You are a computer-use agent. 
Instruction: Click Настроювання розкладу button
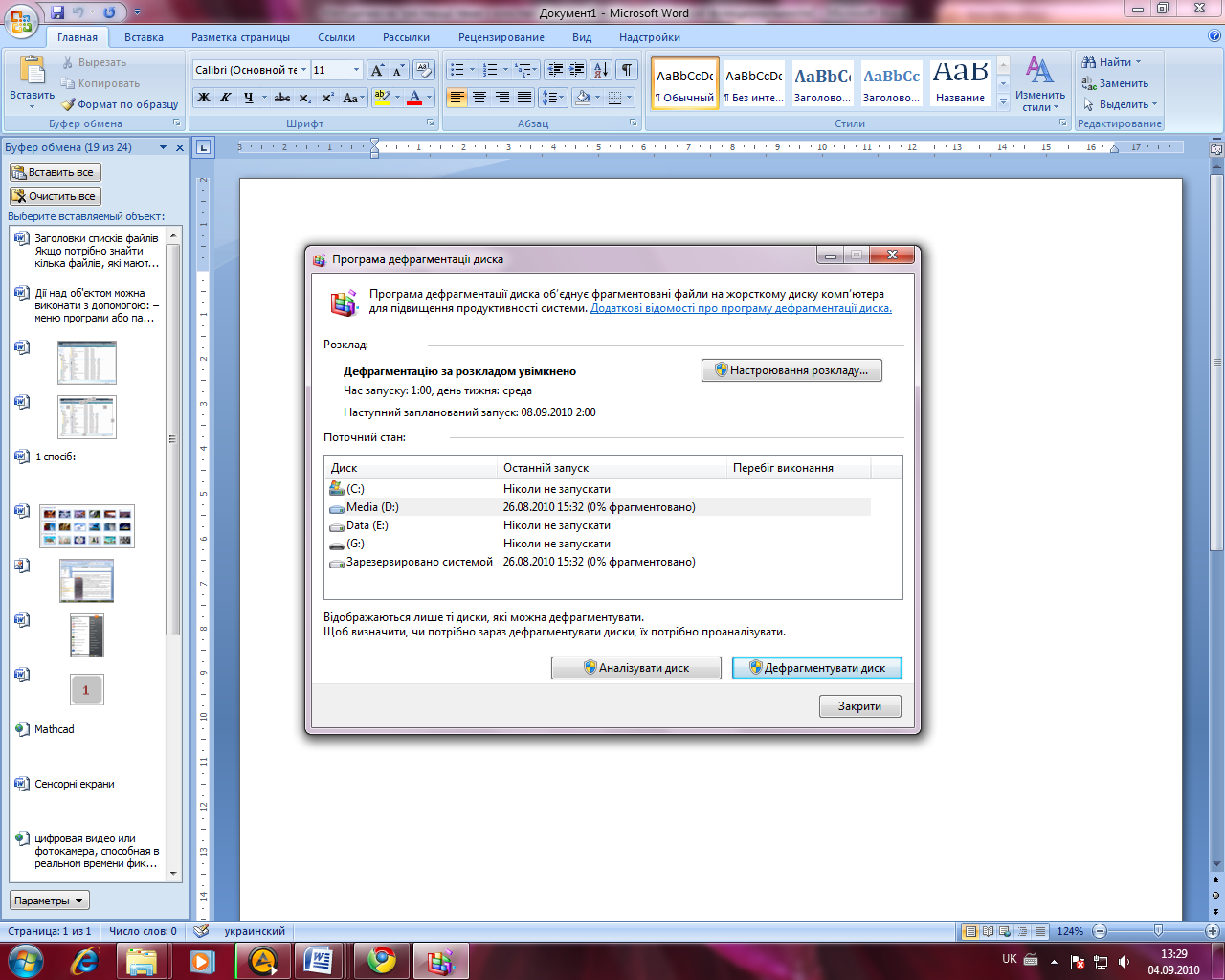[791, 370]
